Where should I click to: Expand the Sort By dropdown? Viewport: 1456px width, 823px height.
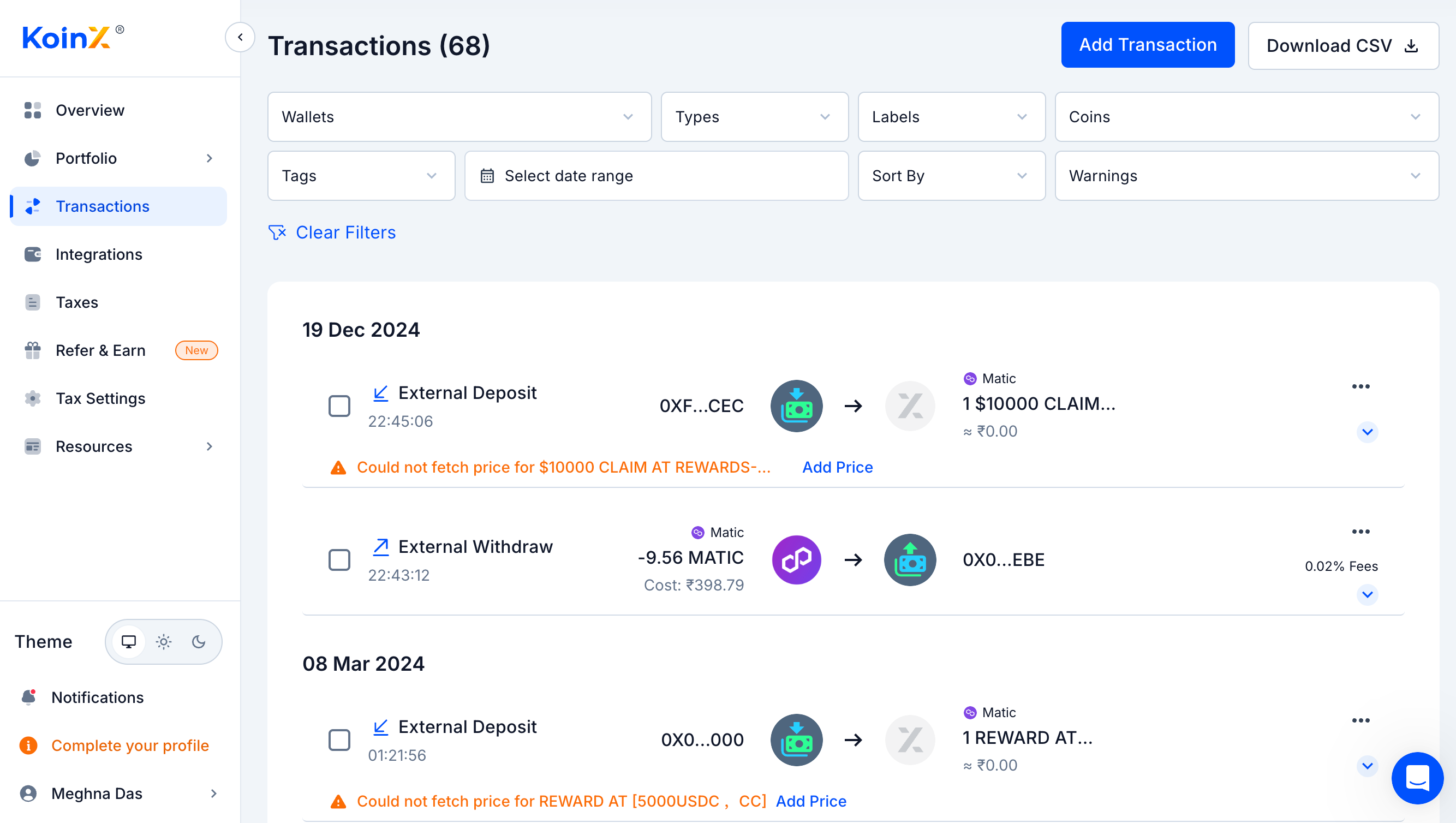pos(951,176)
